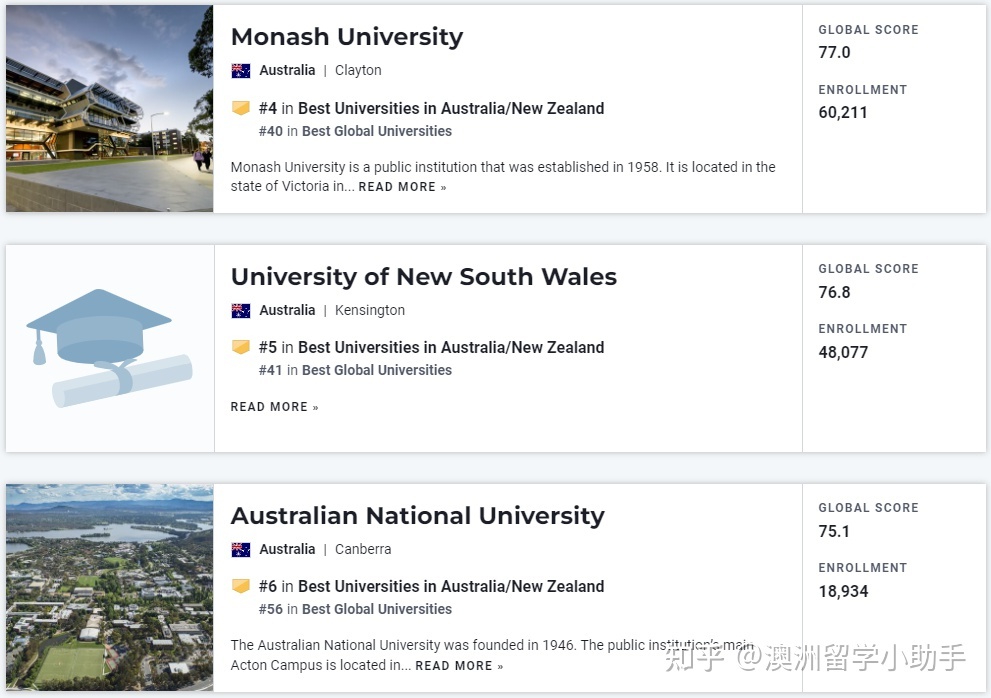Click READ MORE under University of New South Wales
Viewport: 991px width, 698px height.
[274, 407]
